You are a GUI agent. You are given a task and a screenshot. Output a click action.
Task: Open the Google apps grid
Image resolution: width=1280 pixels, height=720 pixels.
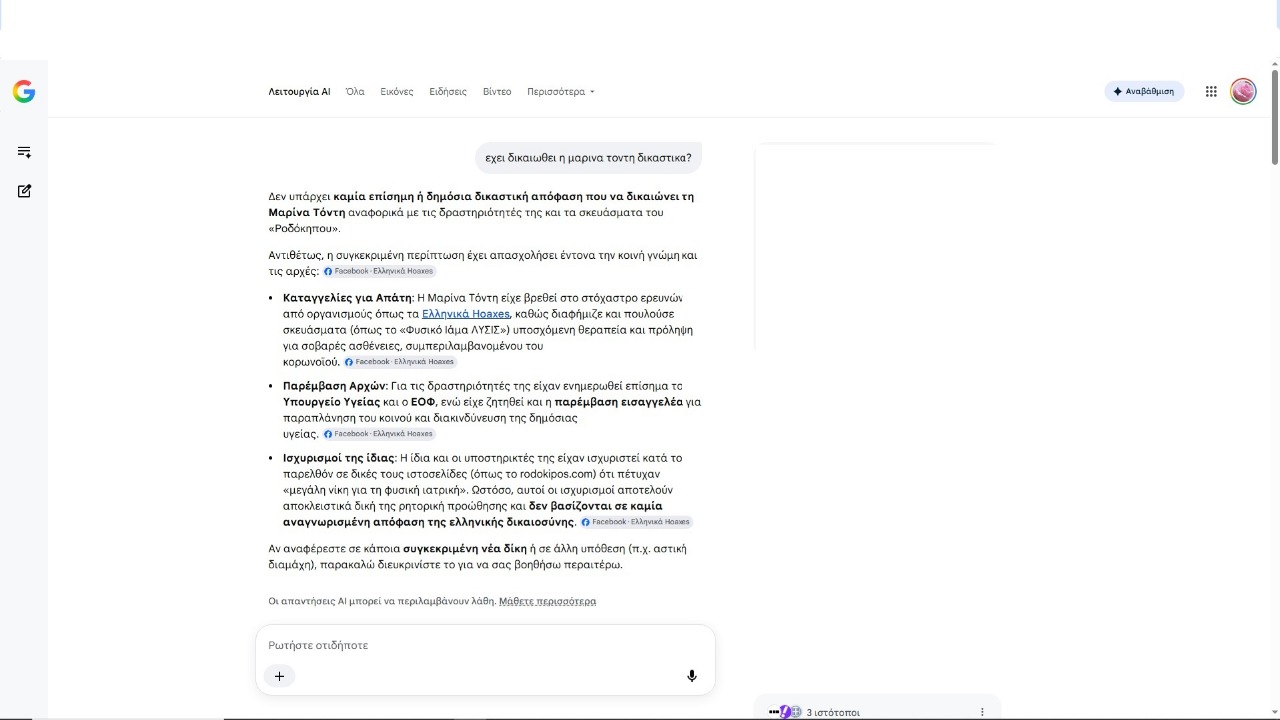click(x=1211, y=92)
